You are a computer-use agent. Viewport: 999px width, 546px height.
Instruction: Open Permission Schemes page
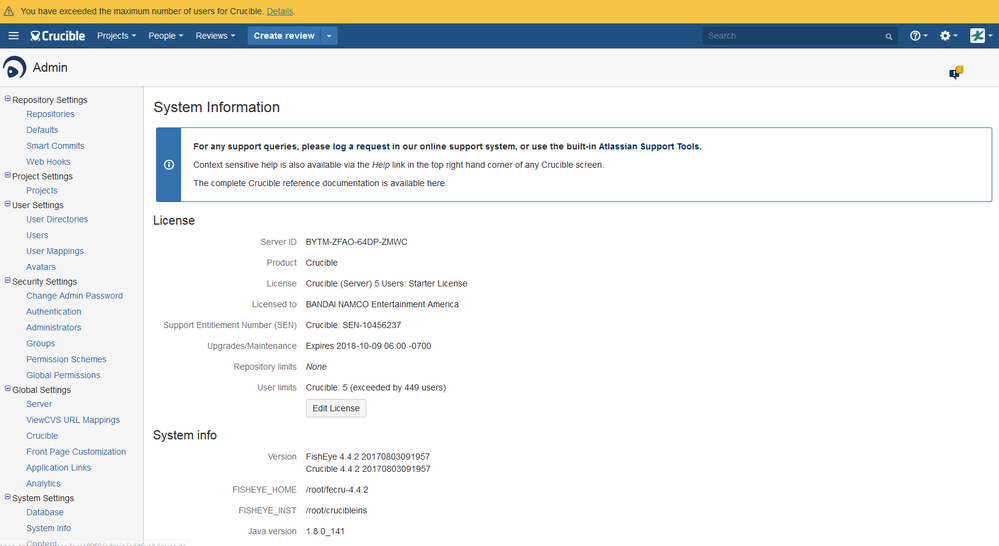tap(66, 359)
